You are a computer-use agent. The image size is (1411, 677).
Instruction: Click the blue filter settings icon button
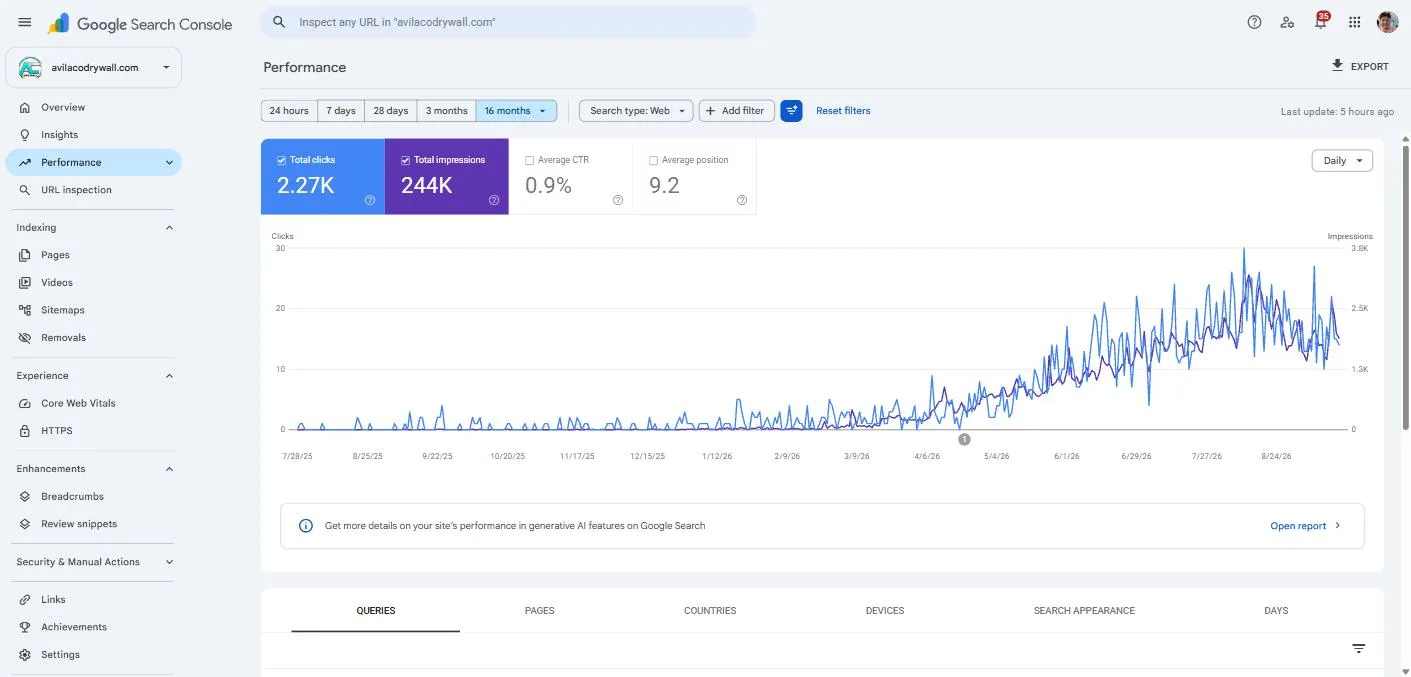[791, 111]
